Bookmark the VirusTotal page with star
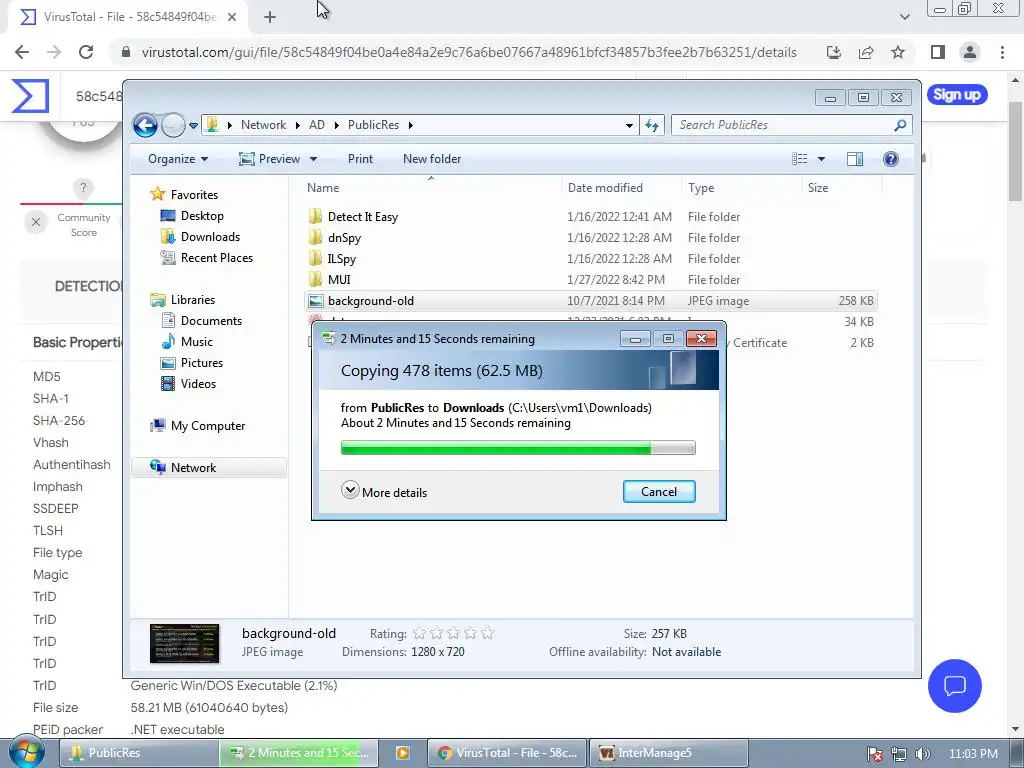The width and height of the screenshot is (1024, 768). [898, 52]
